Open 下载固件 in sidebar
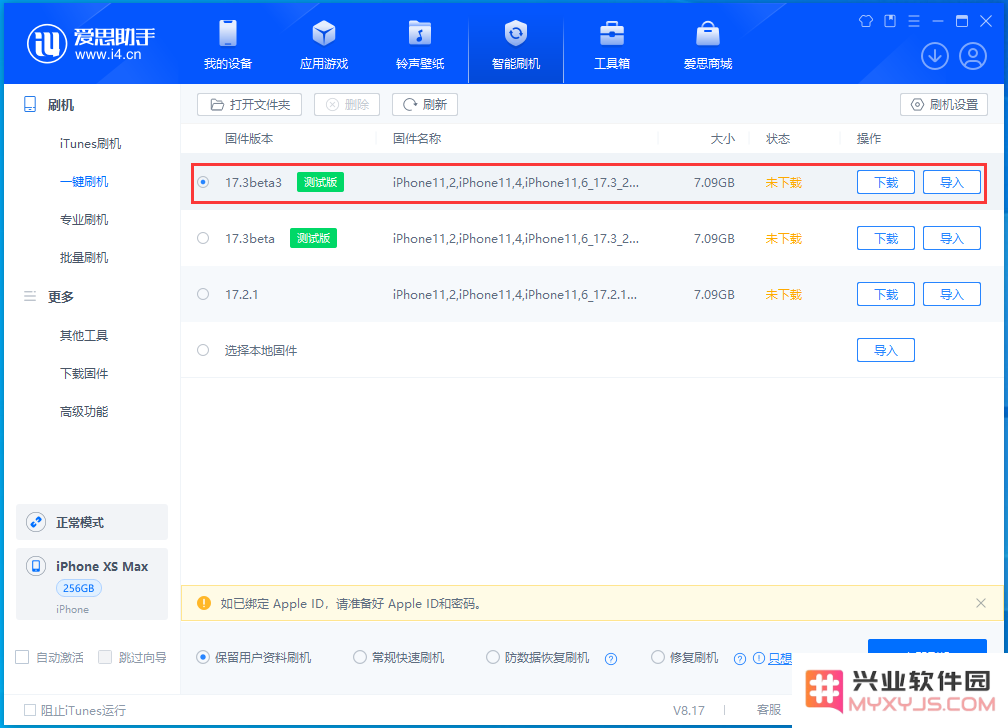Viewport: 1008px width, 728px height. click(84, 373)
